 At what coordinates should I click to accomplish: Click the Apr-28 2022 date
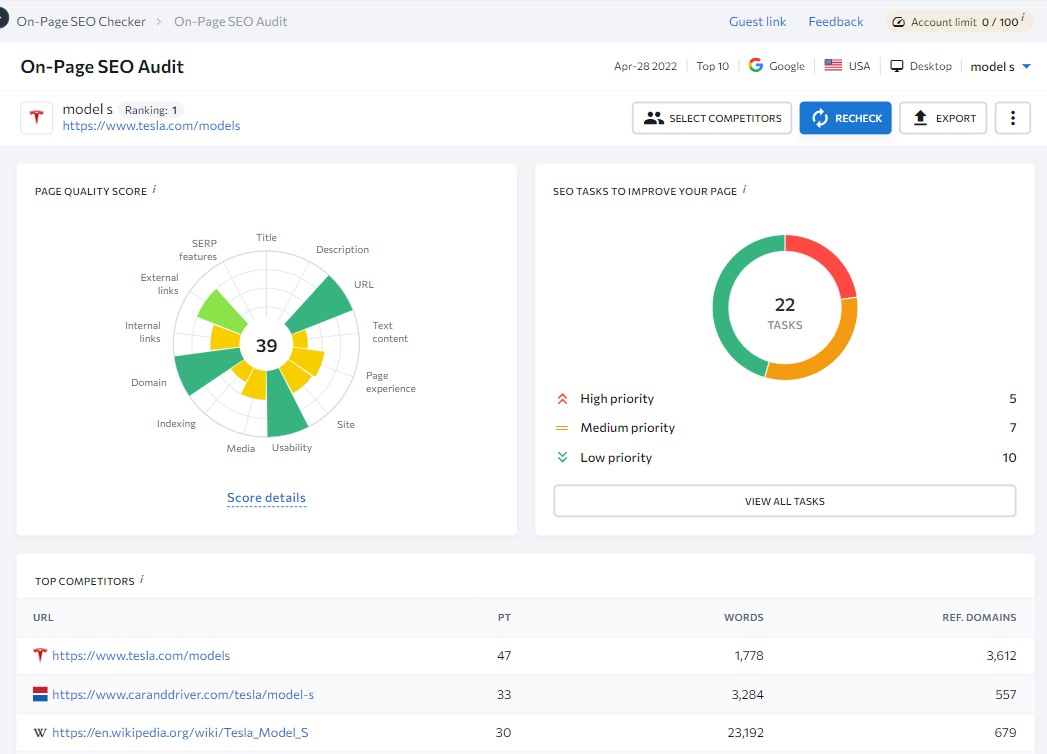click(x=645, y=66)
